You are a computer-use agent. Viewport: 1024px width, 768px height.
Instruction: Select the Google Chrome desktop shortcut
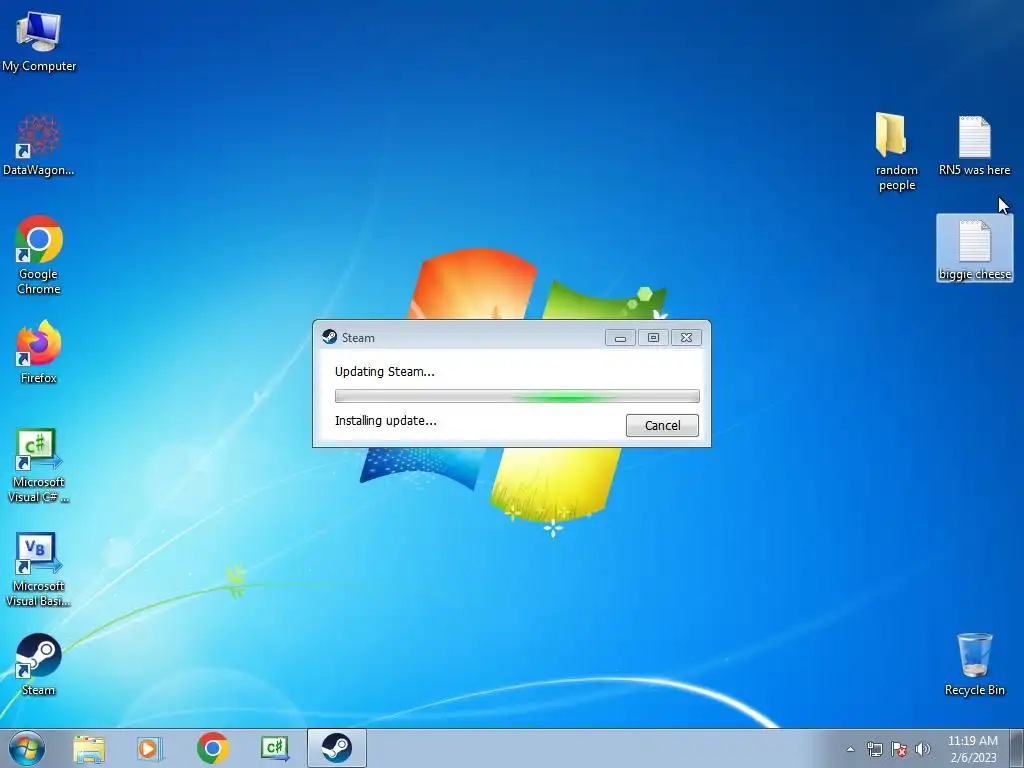39,255
